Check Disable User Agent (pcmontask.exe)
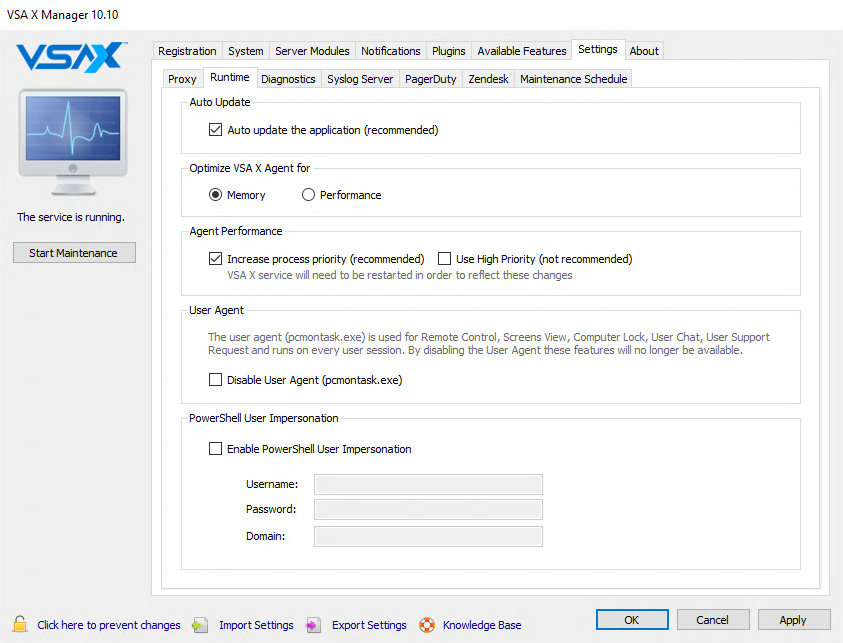843x643 pixels. (215, 380)
